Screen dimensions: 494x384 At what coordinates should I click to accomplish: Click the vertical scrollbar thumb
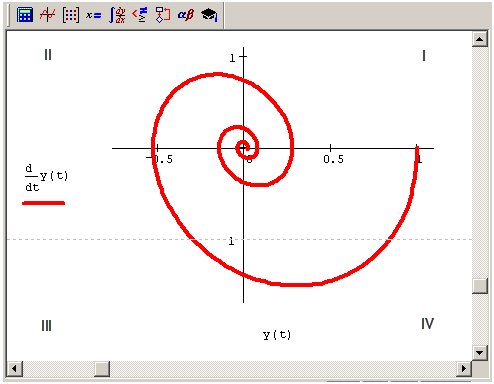tap(480, 286)
